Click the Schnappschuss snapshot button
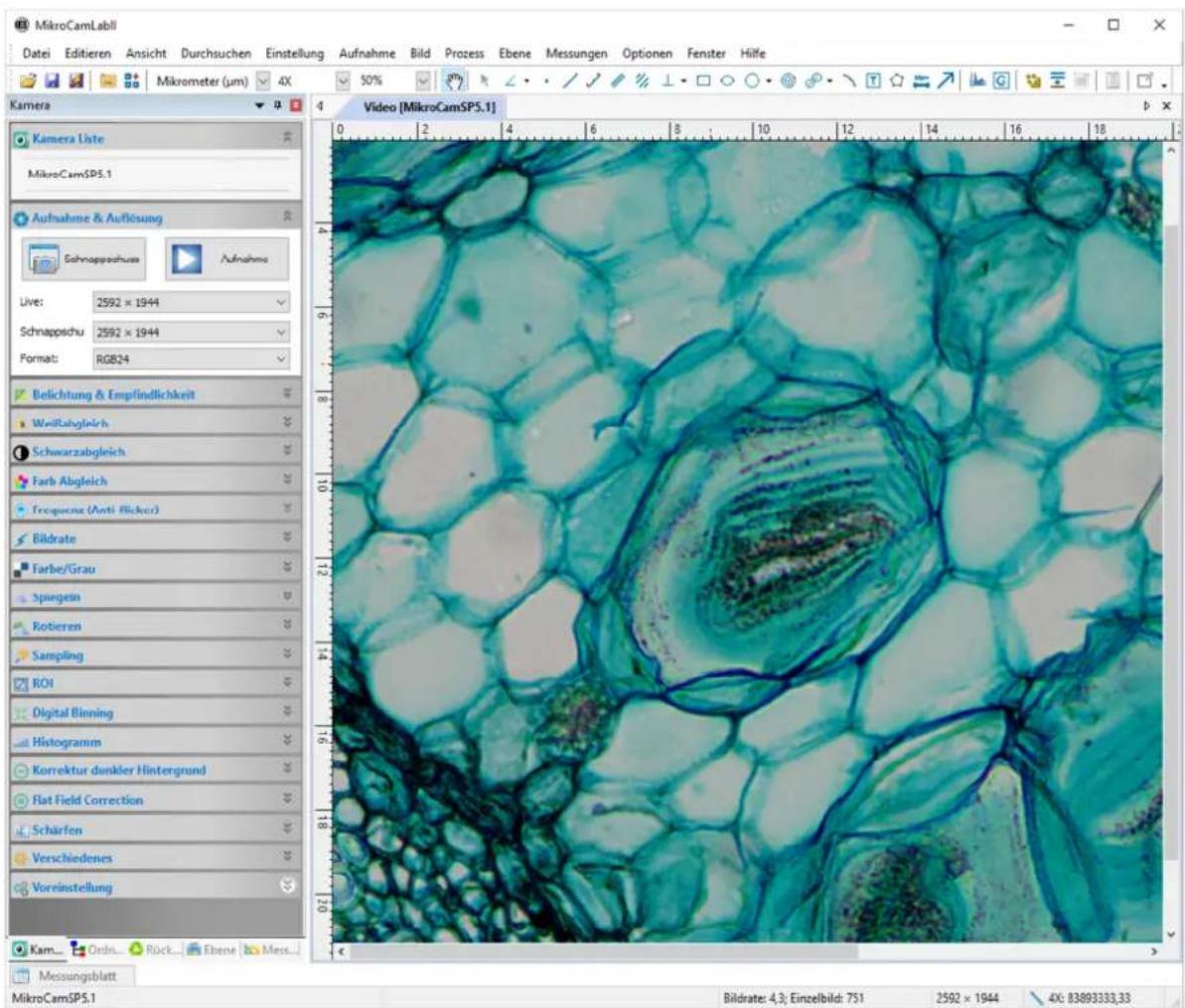1185x1008 pixels. coord(83,258)
